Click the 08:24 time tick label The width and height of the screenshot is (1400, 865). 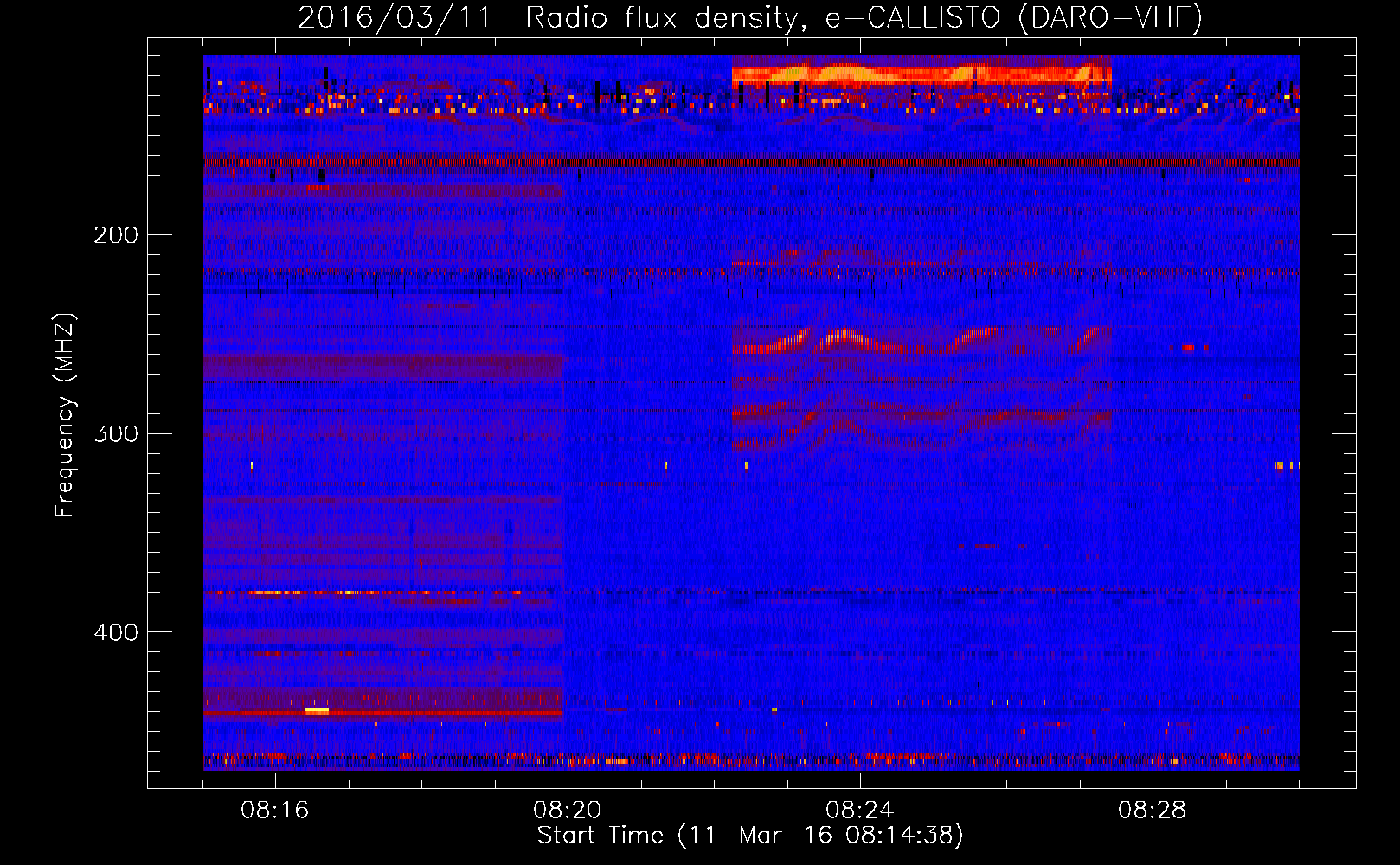[860, 811]
